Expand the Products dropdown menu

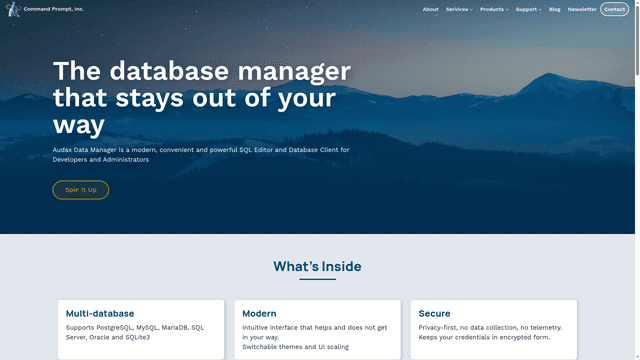pyautogui.click(x=494, y=9)
